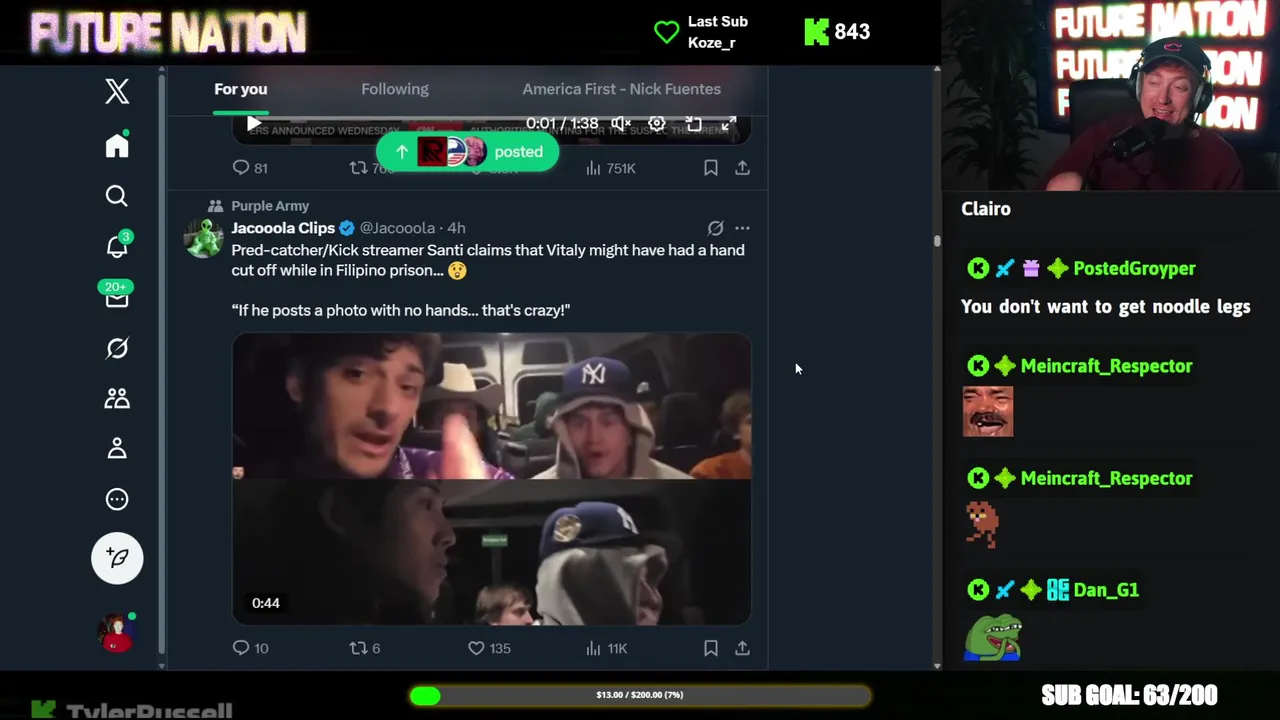Switch to the For you tab
The image size is (1280, 720).
click(240, 89)
